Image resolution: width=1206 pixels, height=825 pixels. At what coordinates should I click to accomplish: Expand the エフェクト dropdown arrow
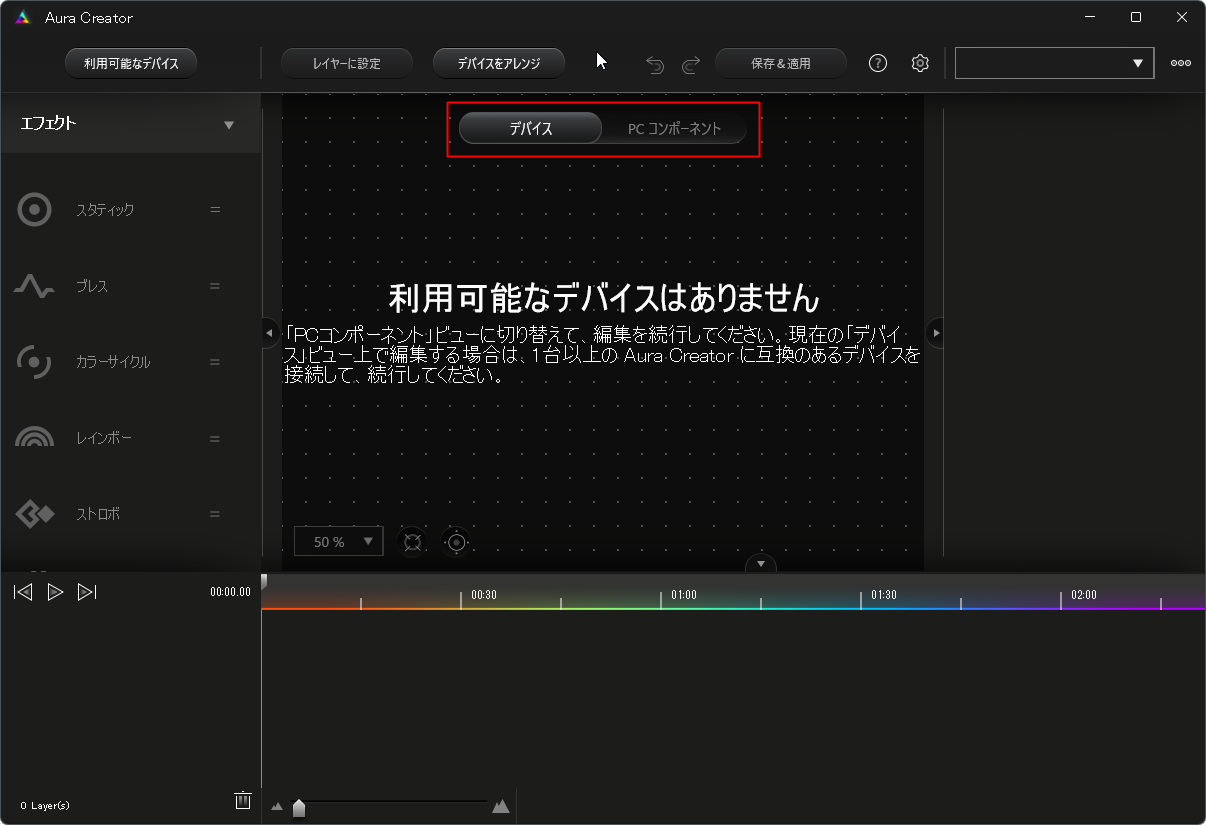coord(229,125)
